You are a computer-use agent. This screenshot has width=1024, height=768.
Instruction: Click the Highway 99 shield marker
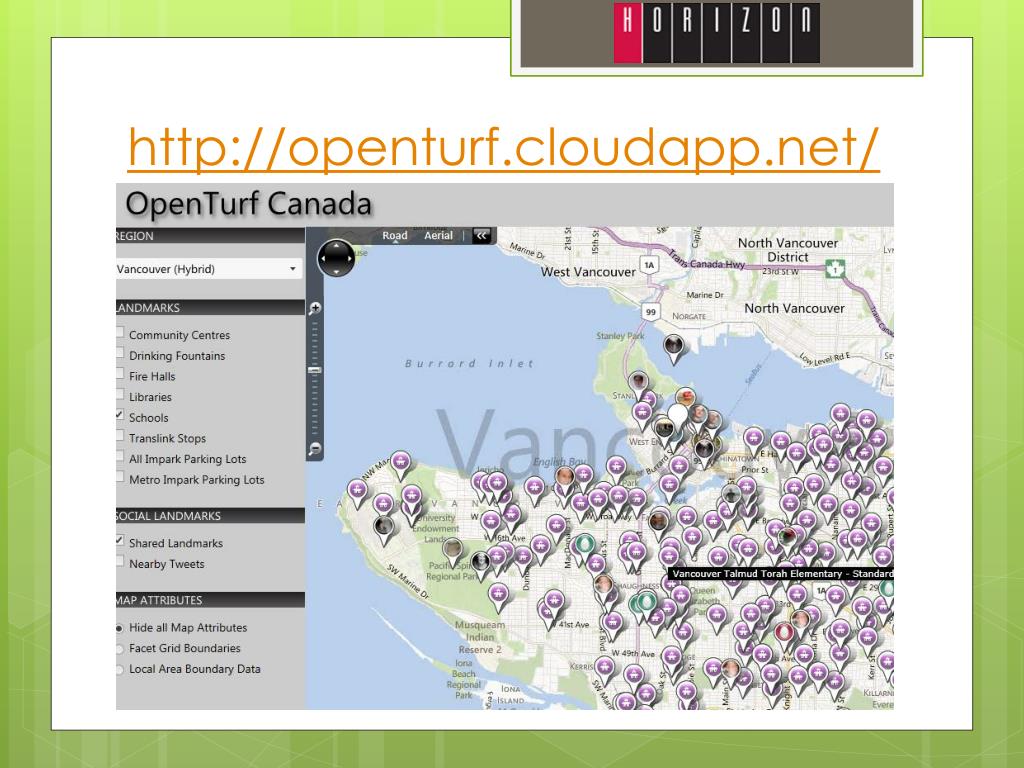tap(650, 312)
